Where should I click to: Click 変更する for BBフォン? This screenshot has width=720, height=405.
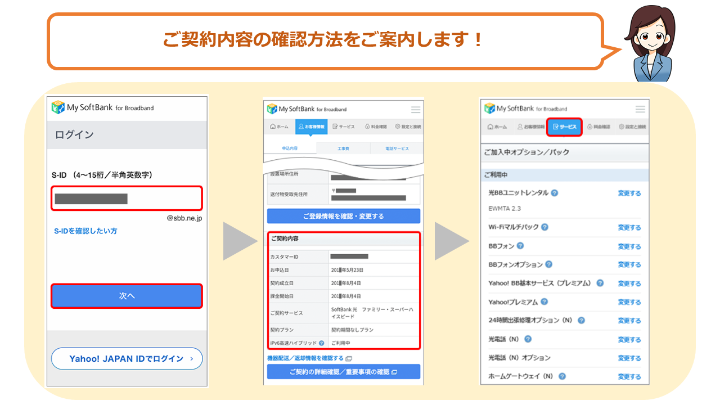pyautogui.click(x=629, y=246)
